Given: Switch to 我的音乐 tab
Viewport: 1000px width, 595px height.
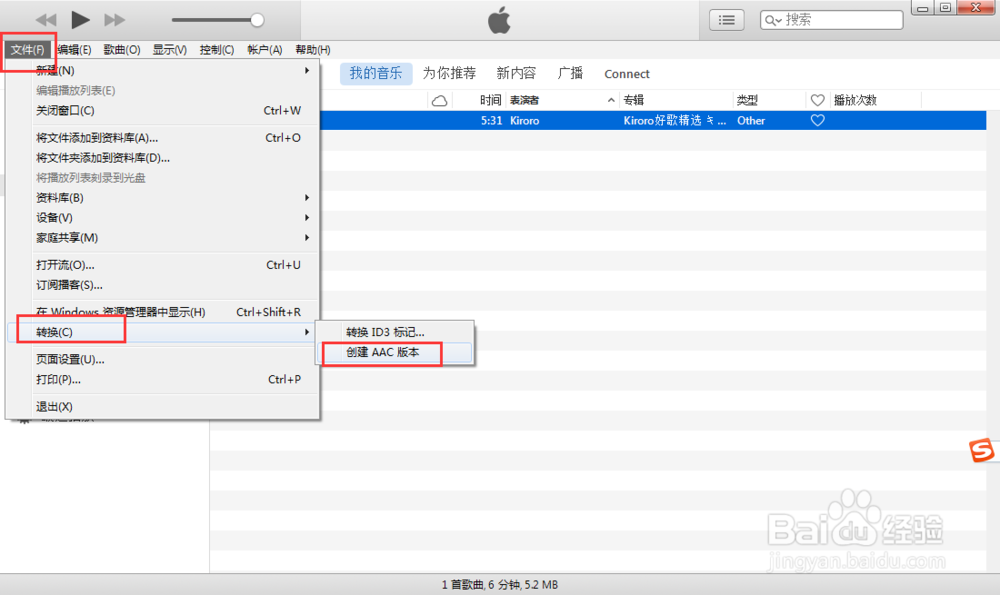Looking at the screenshot, I should 376,73.
